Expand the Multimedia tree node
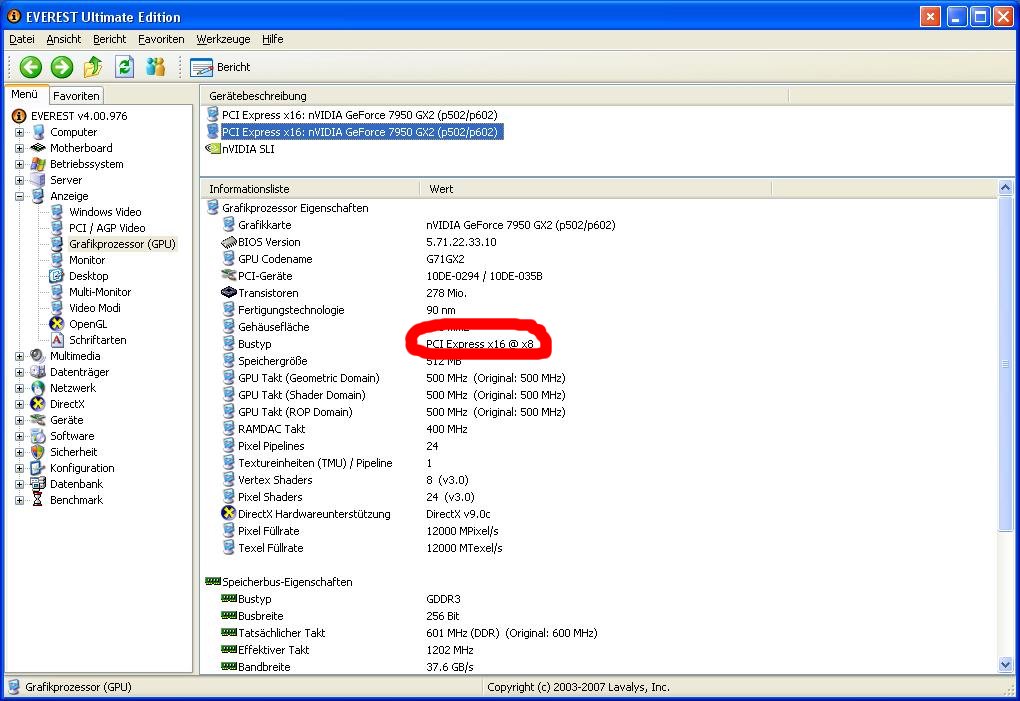Viewport: 1020px width, 701px height. [20, 356]
